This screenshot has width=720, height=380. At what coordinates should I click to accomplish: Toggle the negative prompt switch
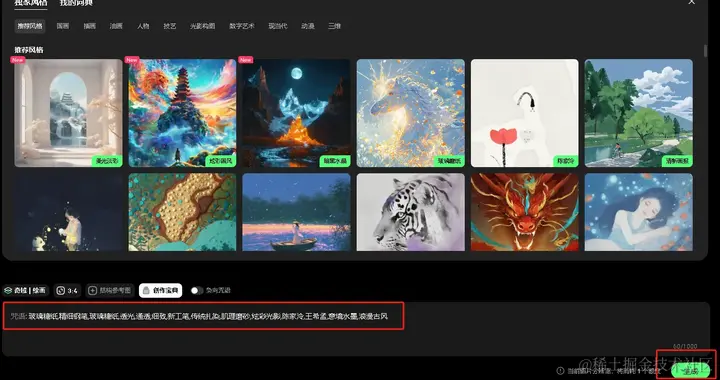tap(196, 291)
